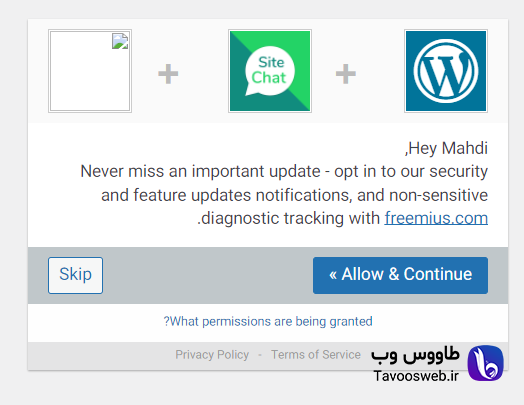Click the 'Never miss an important update' paragraph
The image size is (524, 405).
click(x=284, y=195)
